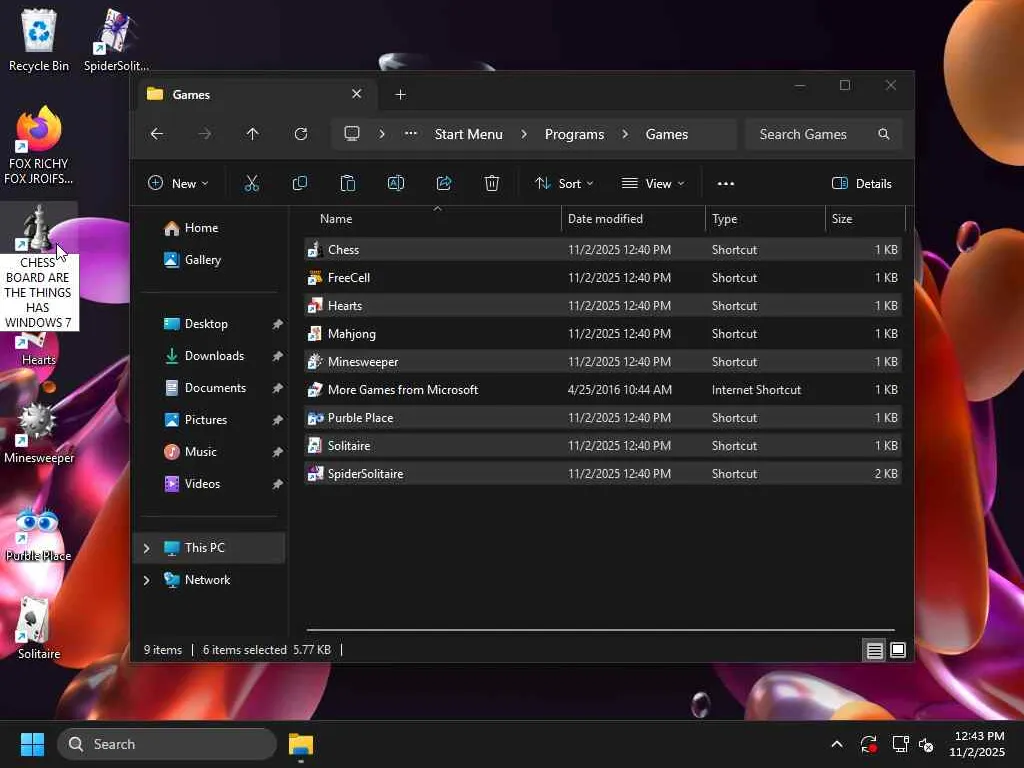1024x768 pixels.
Task: Click the search magnifier icon in Explorer
Action: pos(884,134)
